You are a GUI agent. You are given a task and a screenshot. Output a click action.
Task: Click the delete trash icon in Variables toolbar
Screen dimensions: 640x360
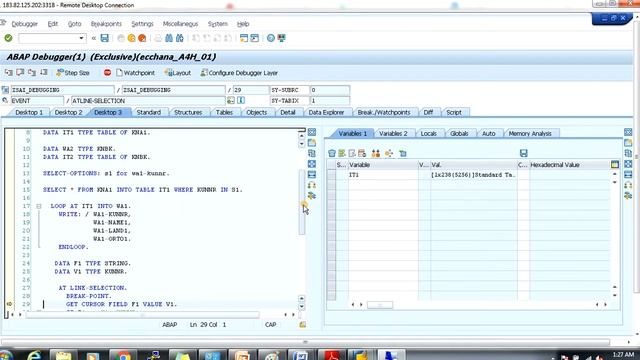(332, 153)
